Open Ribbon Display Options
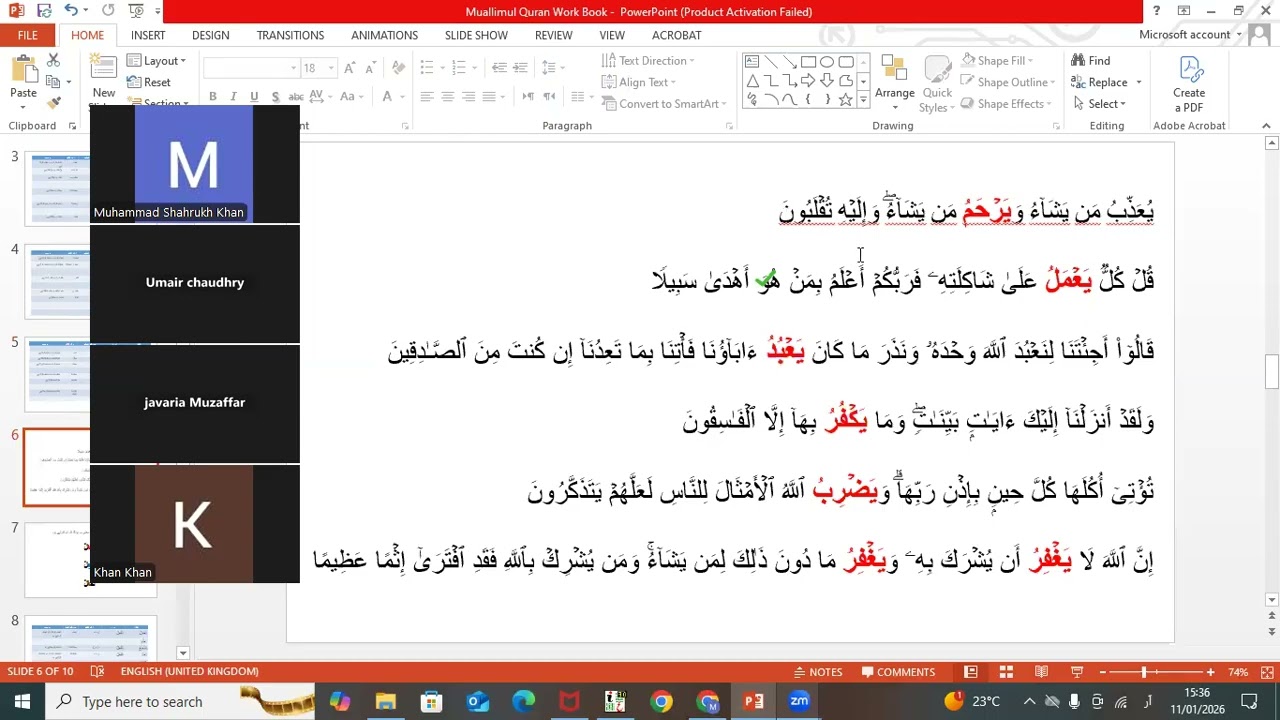1280x720 pixels. 1184,11
